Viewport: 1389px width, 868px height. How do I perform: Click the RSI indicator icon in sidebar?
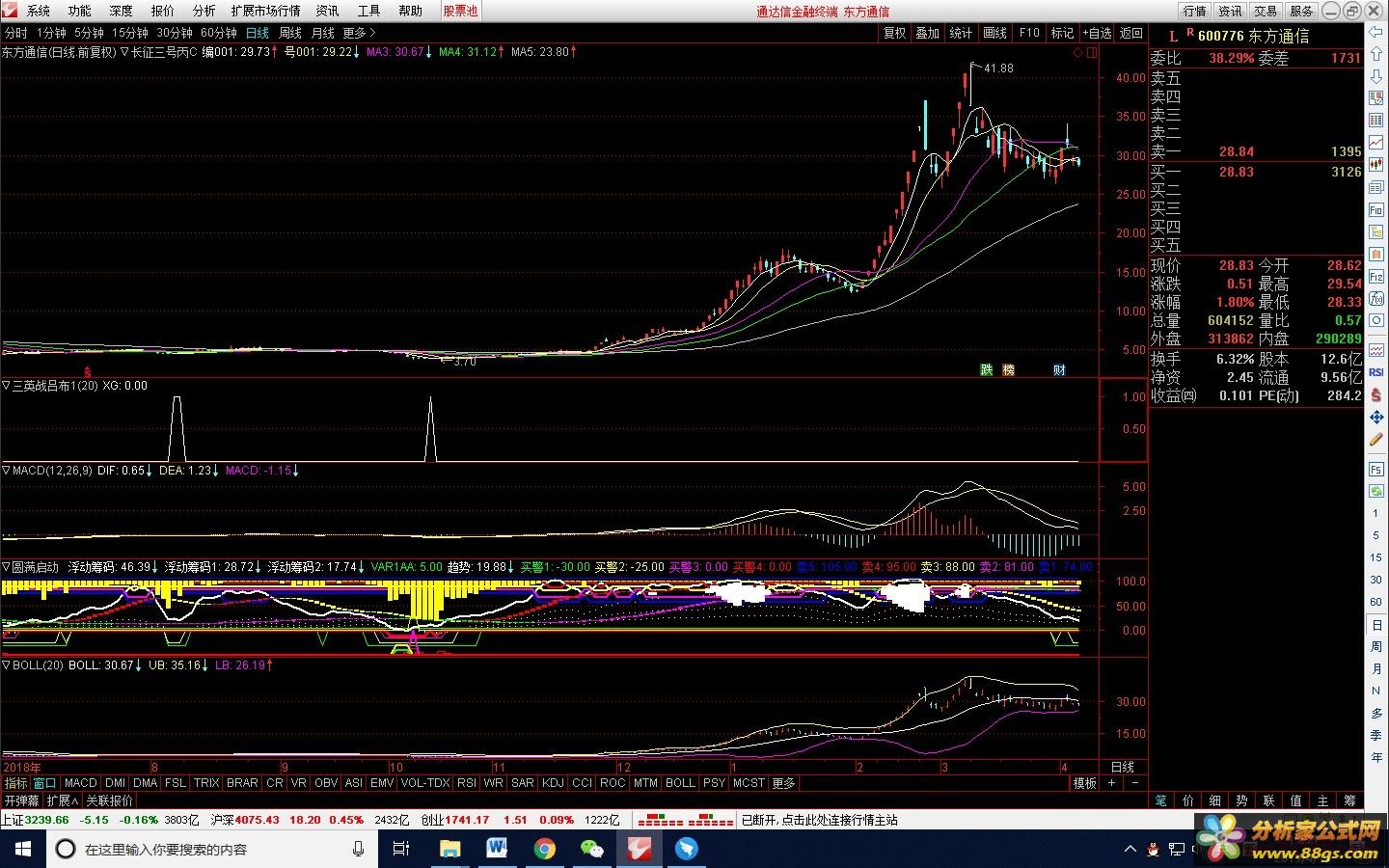1376,372
